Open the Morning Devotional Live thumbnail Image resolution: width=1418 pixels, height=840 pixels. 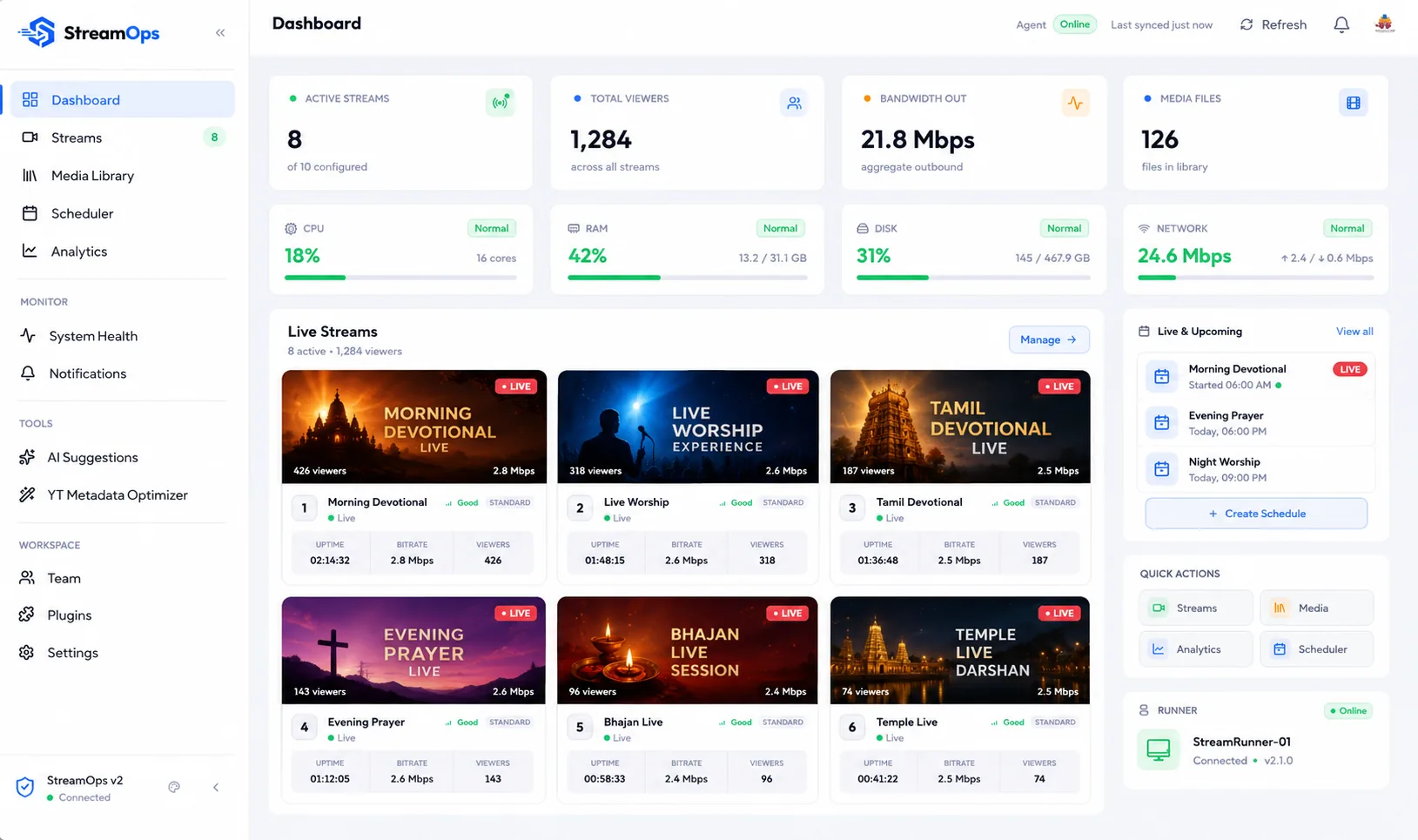(414, 427)
